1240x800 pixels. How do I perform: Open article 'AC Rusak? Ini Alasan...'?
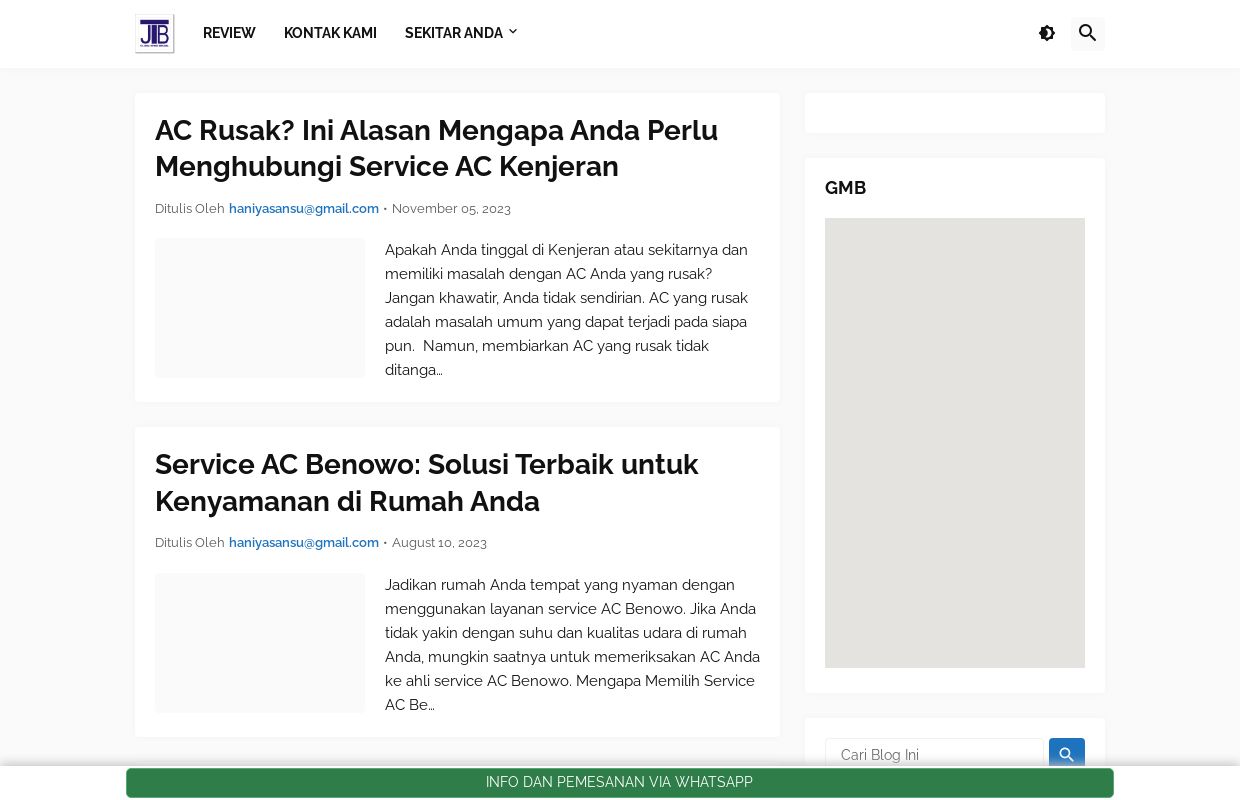436,148
